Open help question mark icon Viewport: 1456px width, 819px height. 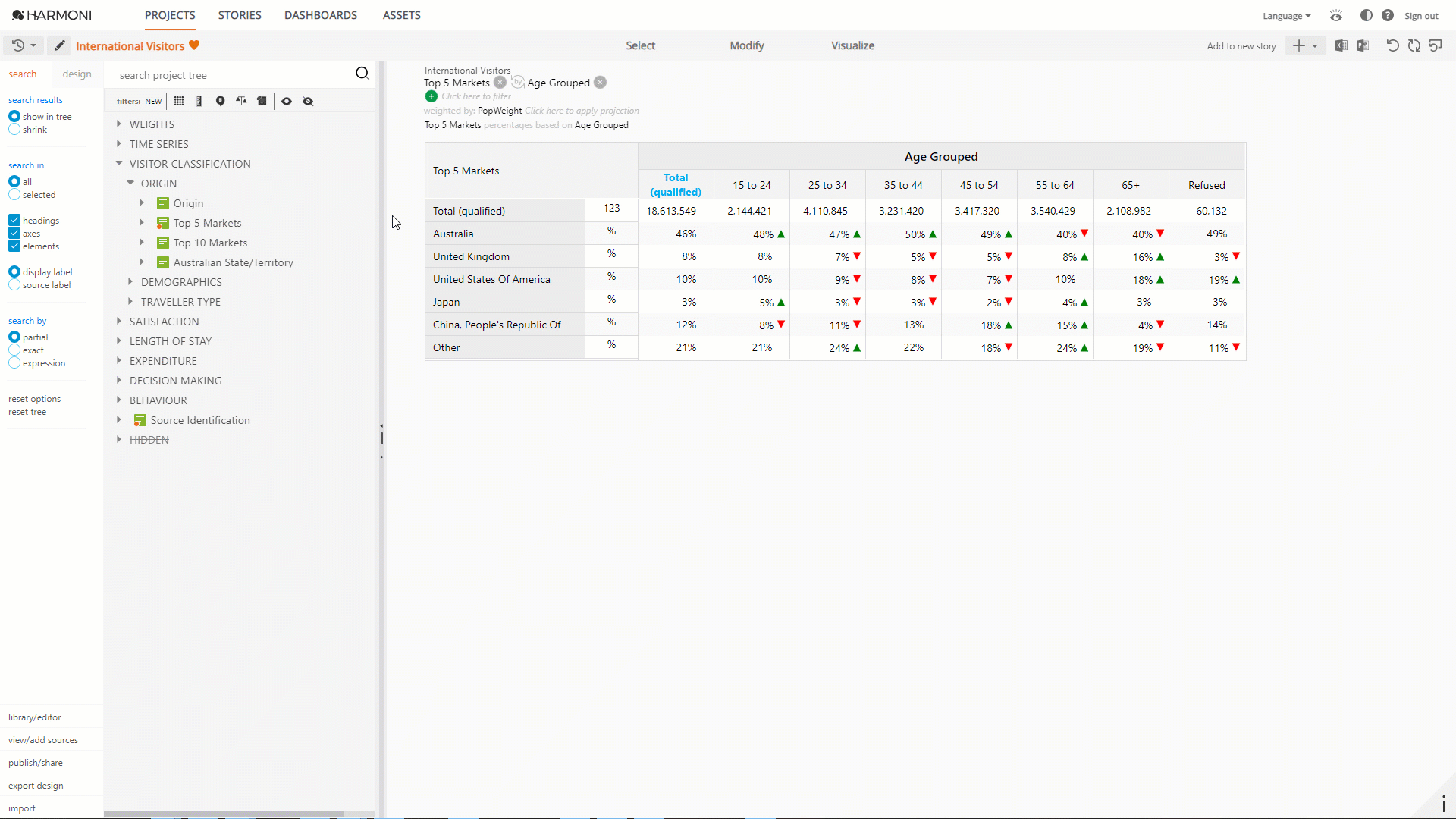[x=1388, y=15]
